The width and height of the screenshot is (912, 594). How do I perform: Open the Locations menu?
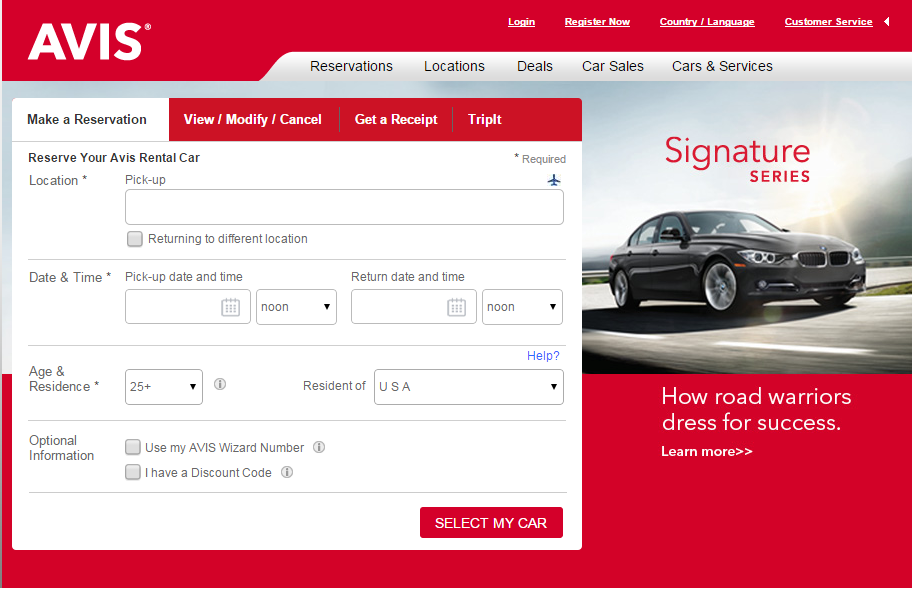tap(454, 66)
